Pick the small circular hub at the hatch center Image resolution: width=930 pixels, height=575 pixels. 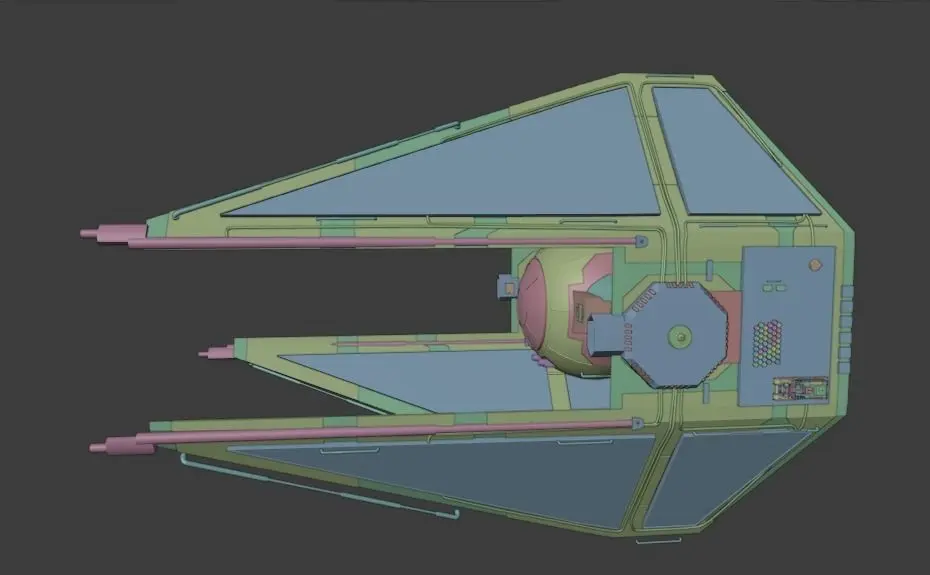680,337
